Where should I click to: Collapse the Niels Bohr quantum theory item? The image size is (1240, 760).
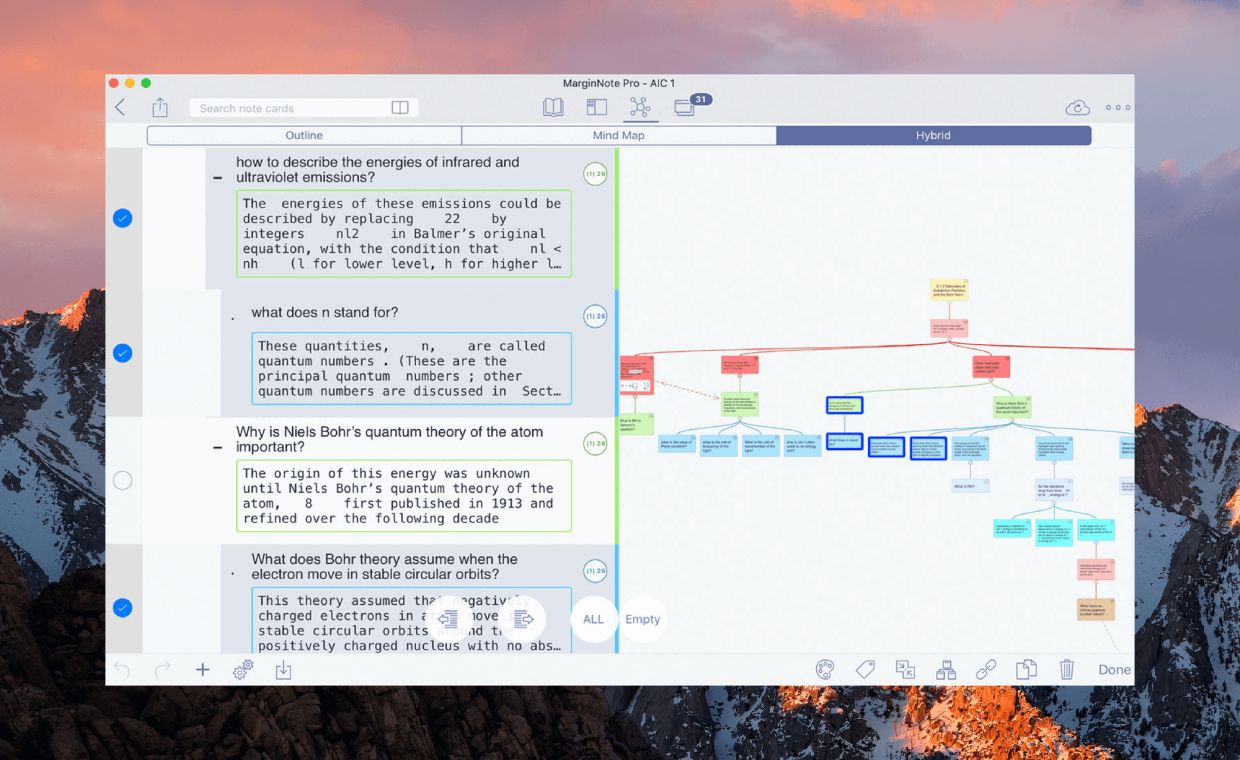click(x=218, y=448)
